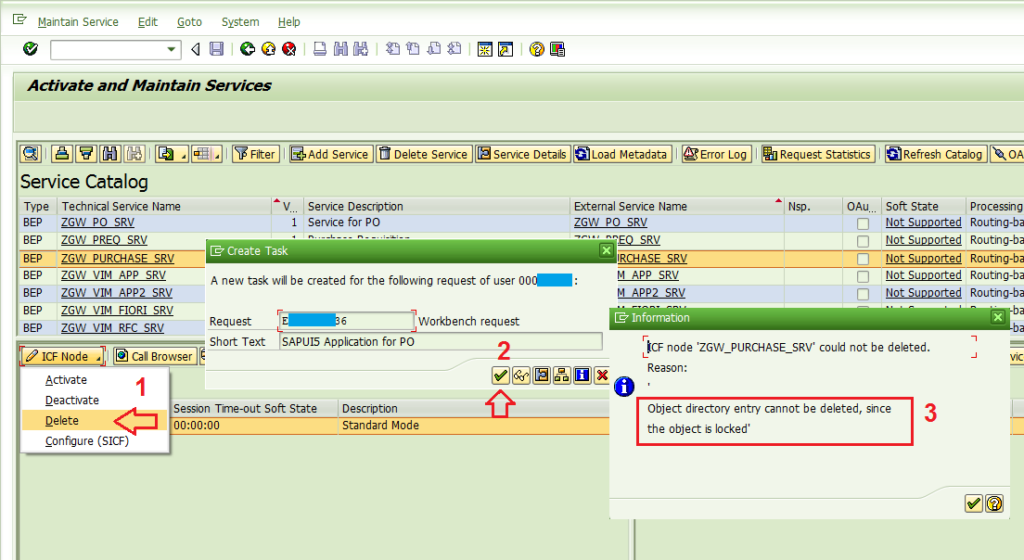Click the Create New Session icon
This screenshot has width=1024, height=560.
point(485,50)
